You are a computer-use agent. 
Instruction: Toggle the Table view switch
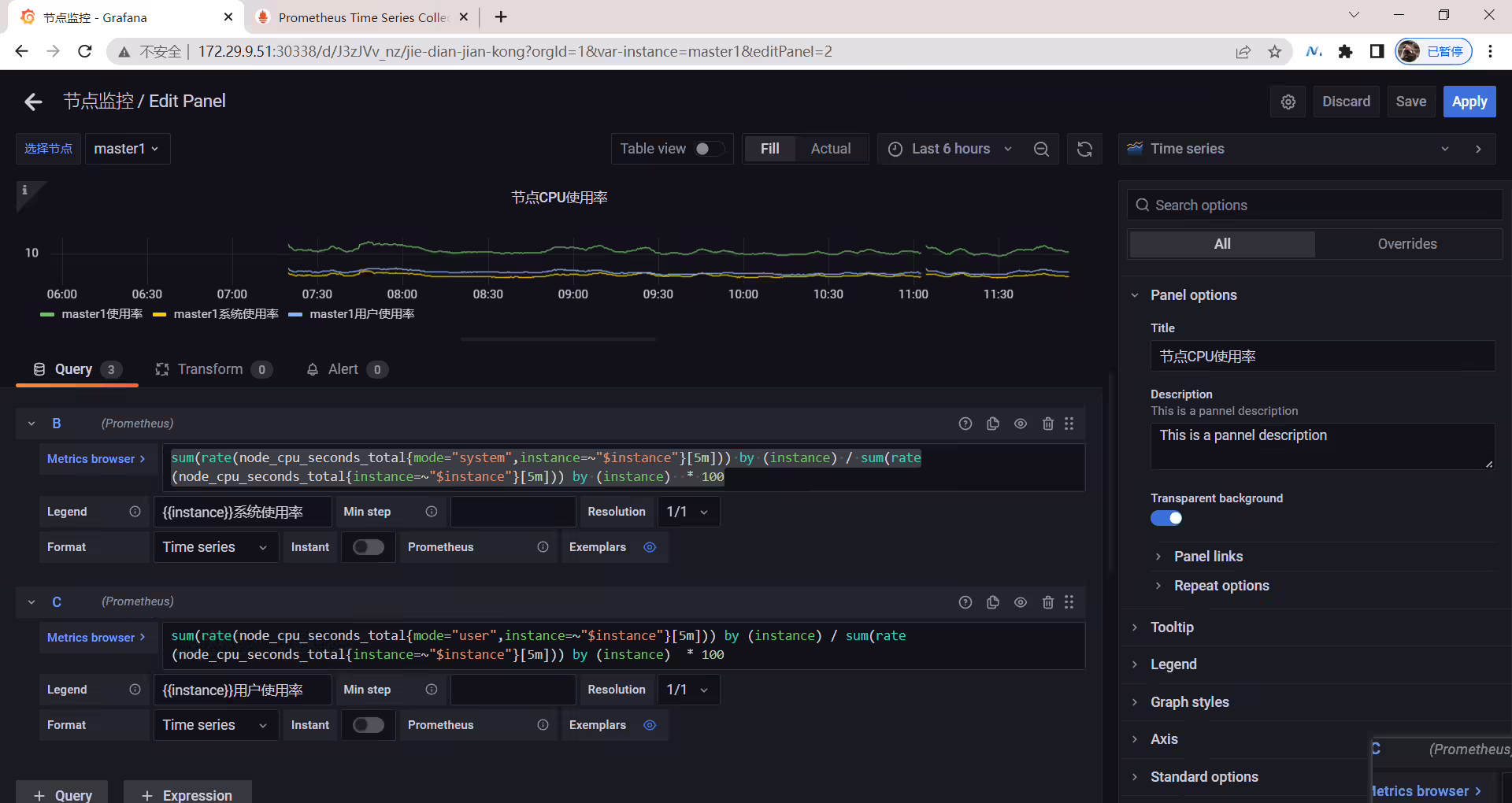(709, 149)
